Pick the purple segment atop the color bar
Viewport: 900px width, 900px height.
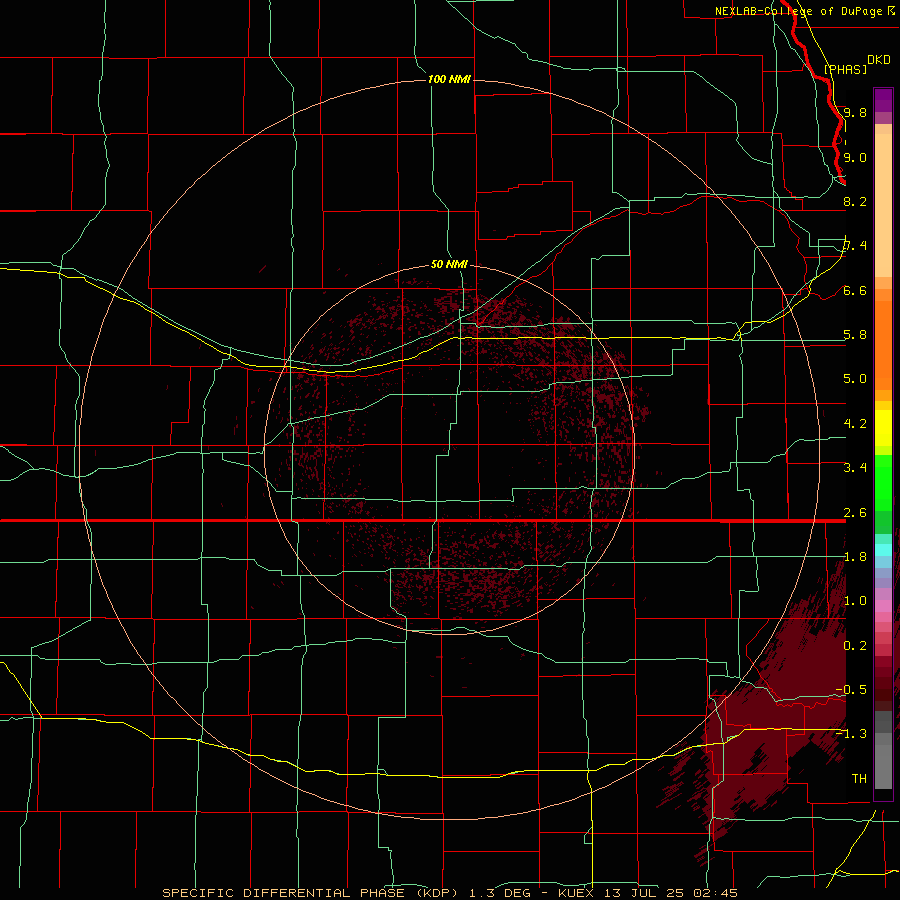[883, 100]
